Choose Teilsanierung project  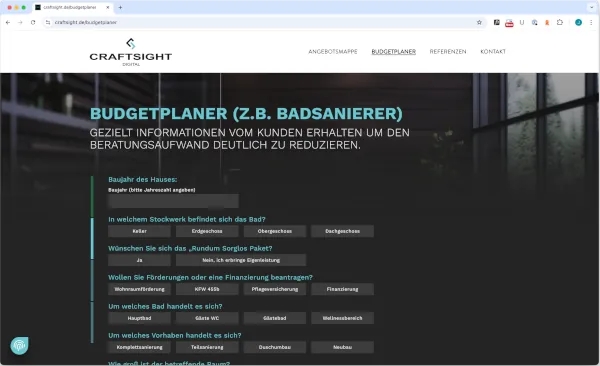tap(207, 347)
